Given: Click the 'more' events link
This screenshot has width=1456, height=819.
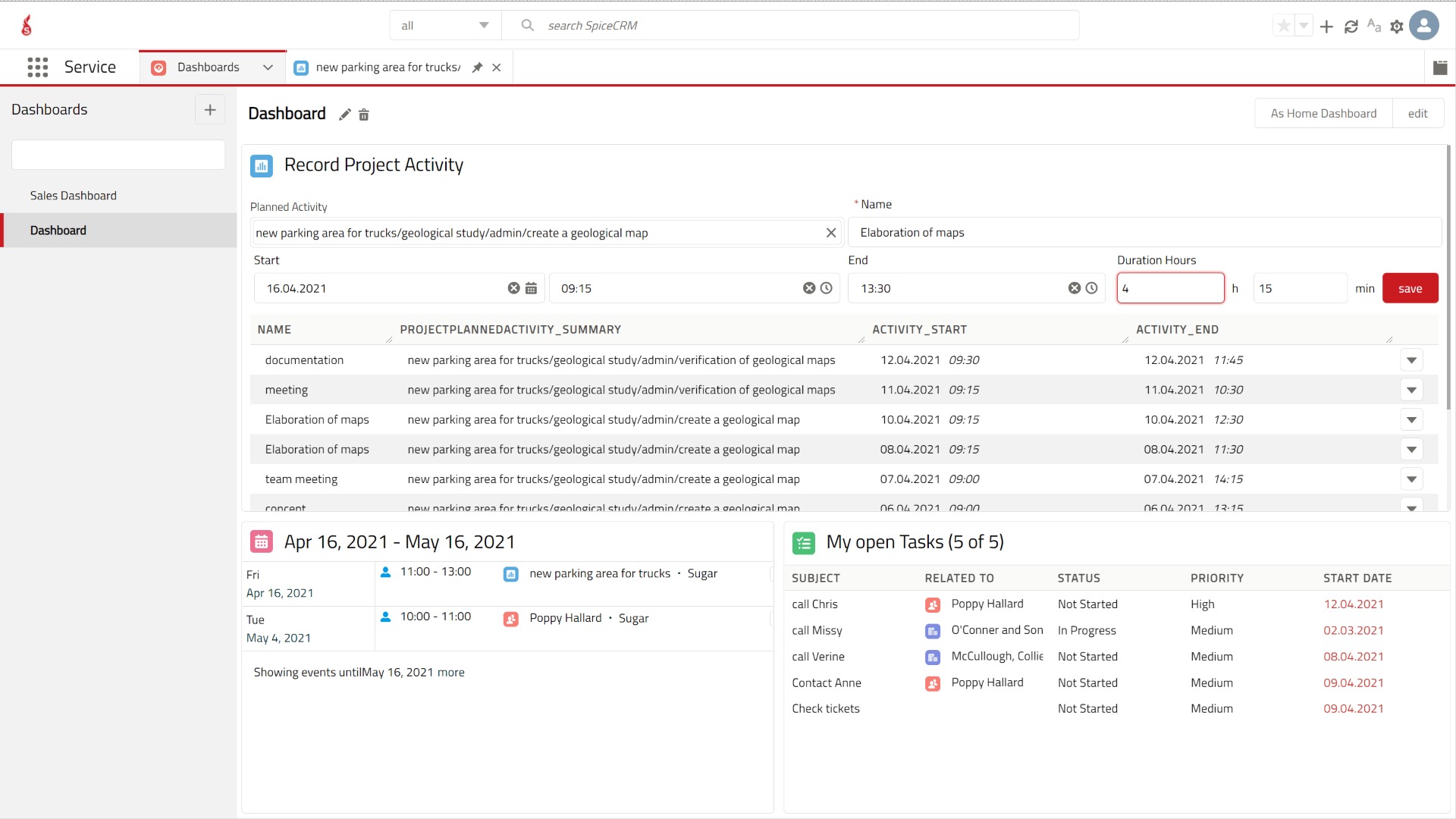Looking at the screenshot, I should tap(451, 673).
